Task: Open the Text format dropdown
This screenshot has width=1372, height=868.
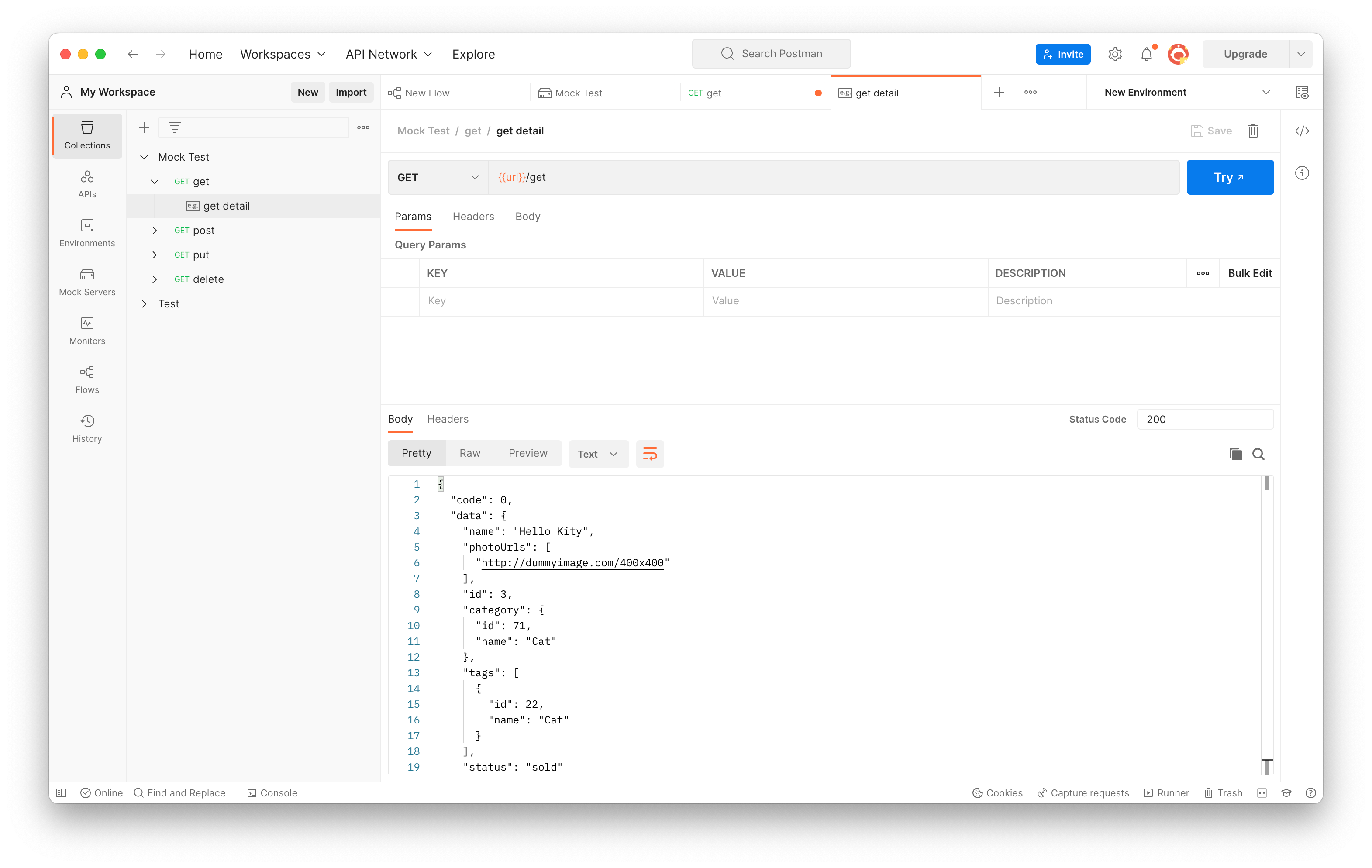Action: [x=598, y=454]
